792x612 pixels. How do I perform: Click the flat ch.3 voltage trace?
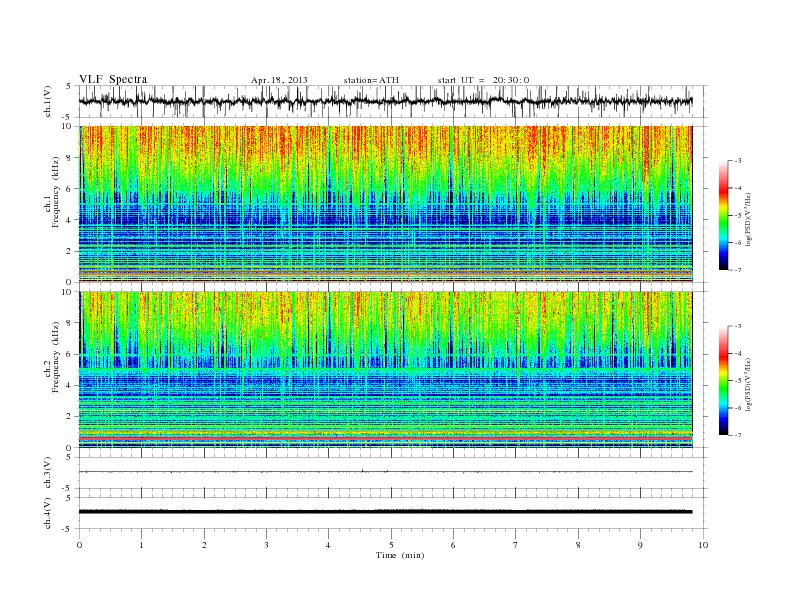click(385, 472)
